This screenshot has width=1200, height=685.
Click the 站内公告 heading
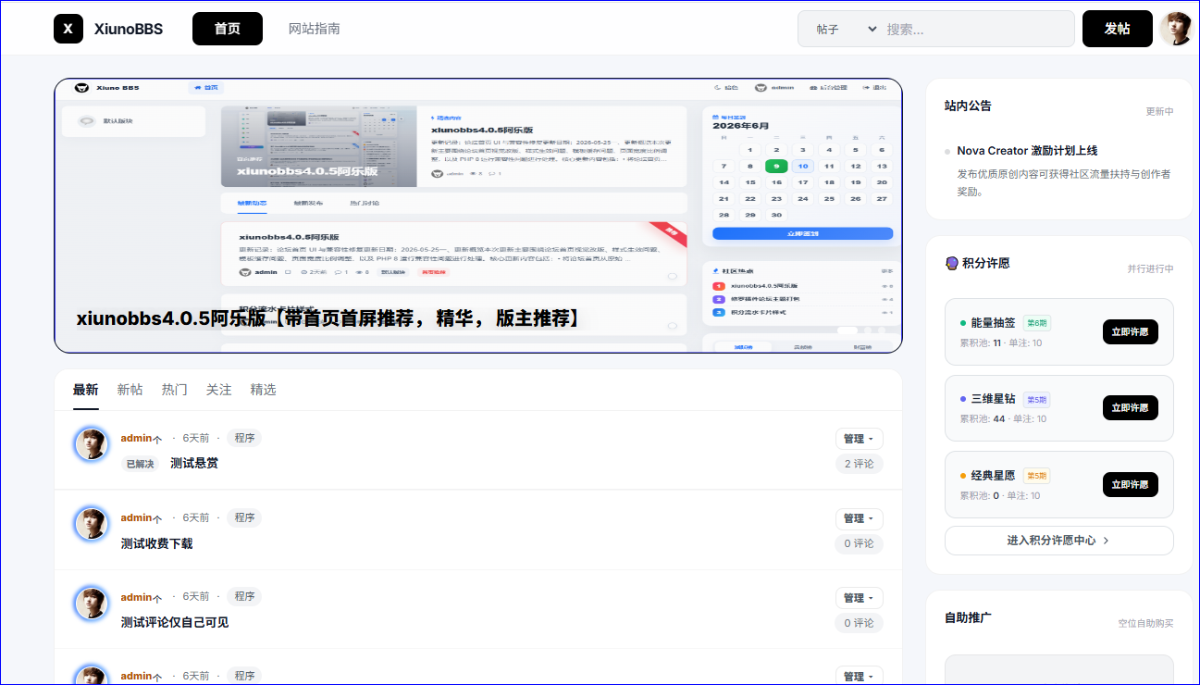click(968, 105)
